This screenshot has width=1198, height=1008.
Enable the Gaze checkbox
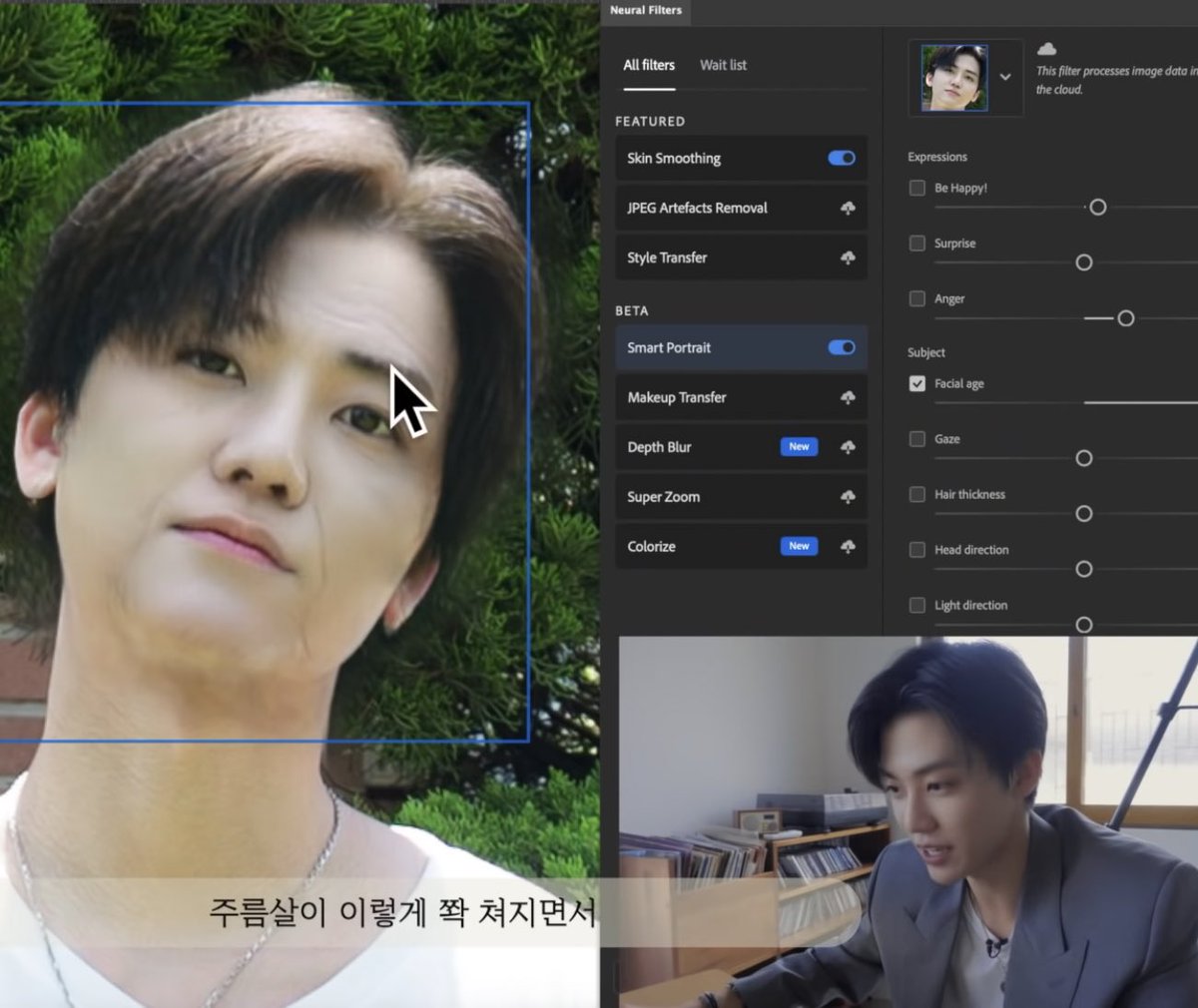[917, 439]
